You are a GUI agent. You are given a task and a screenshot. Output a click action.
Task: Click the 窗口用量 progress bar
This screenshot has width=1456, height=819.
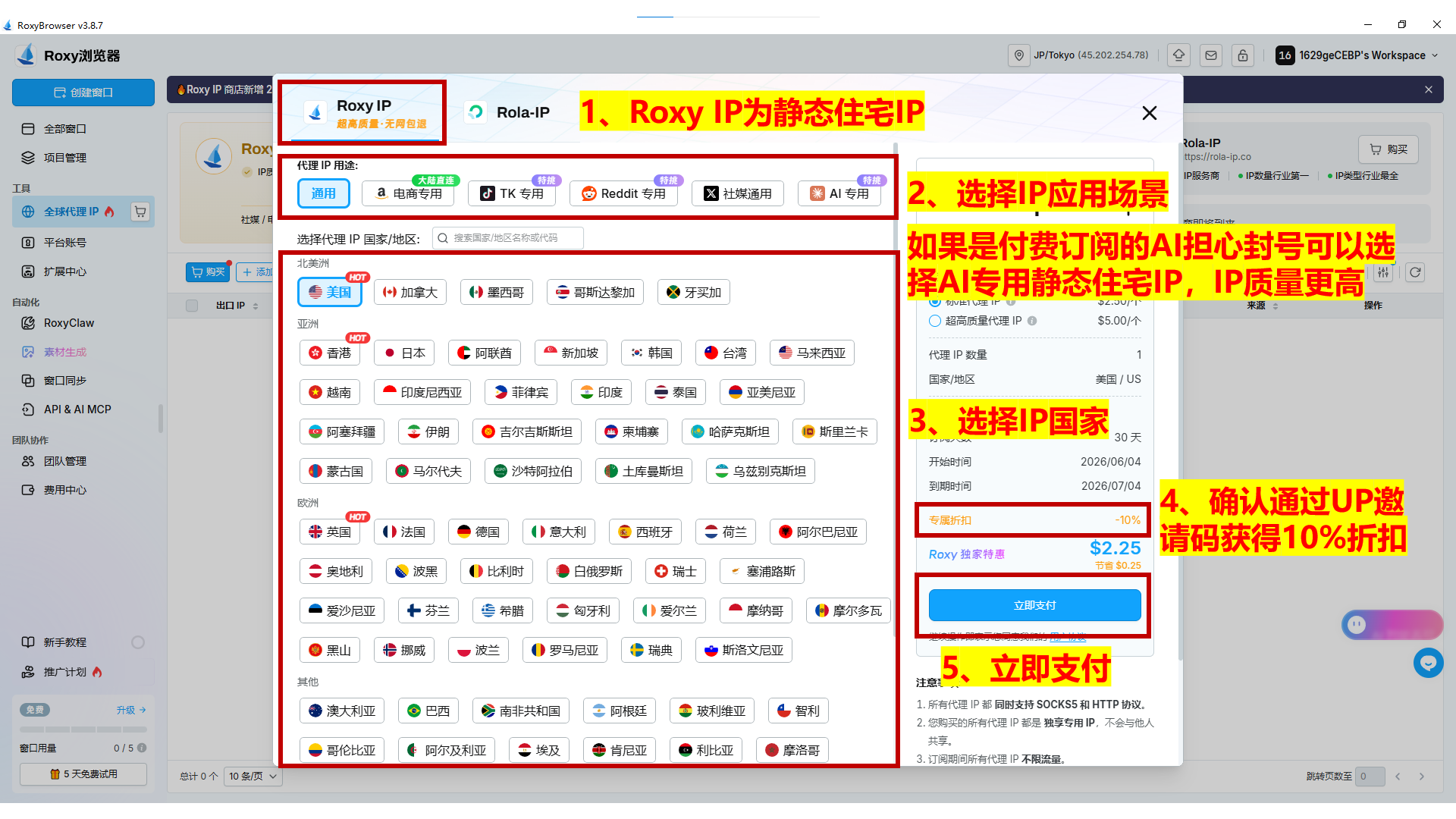(x=83, y=730)
